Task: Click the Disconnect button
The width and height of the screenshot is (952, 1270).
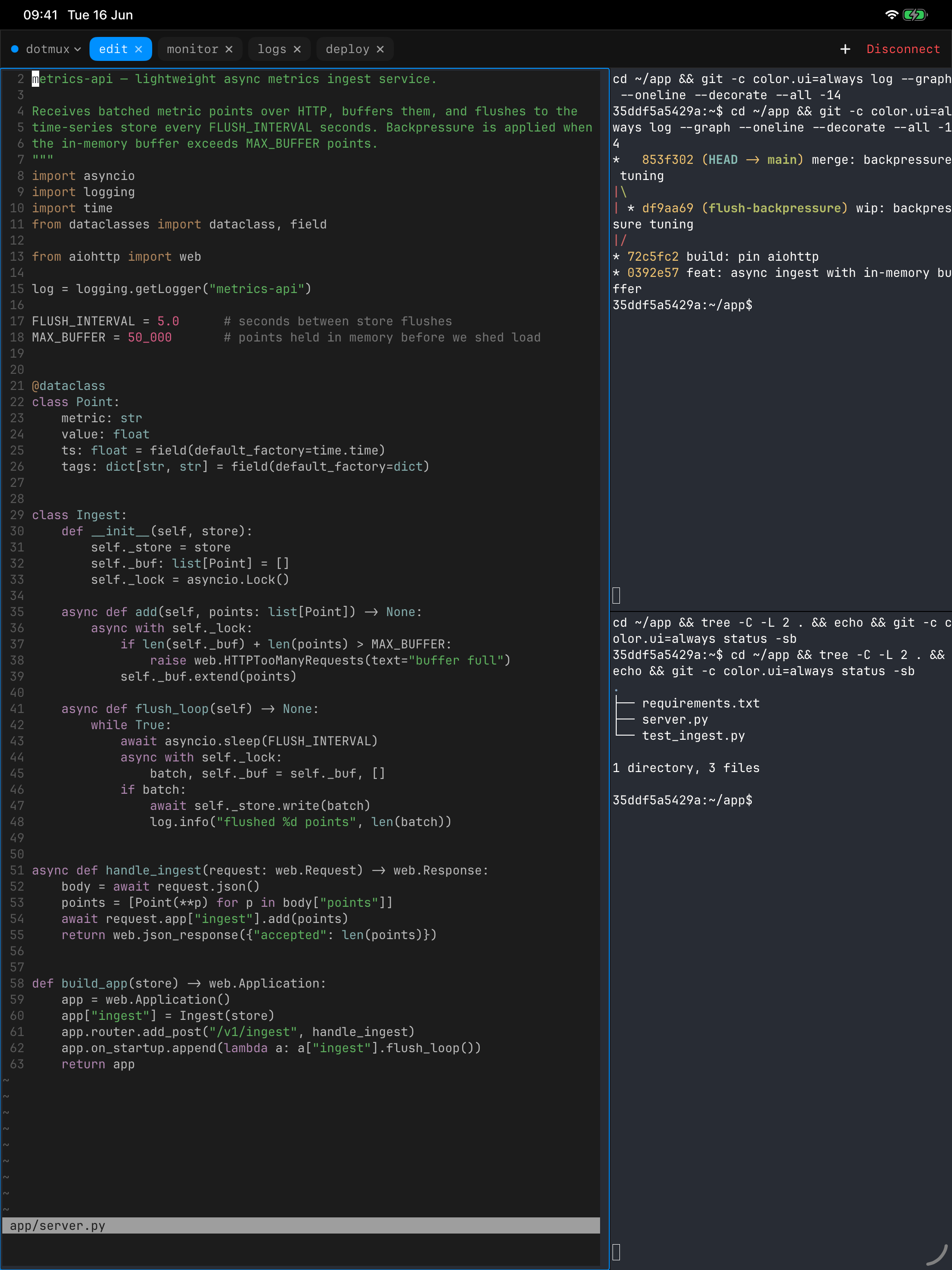Action: [903, 49]
